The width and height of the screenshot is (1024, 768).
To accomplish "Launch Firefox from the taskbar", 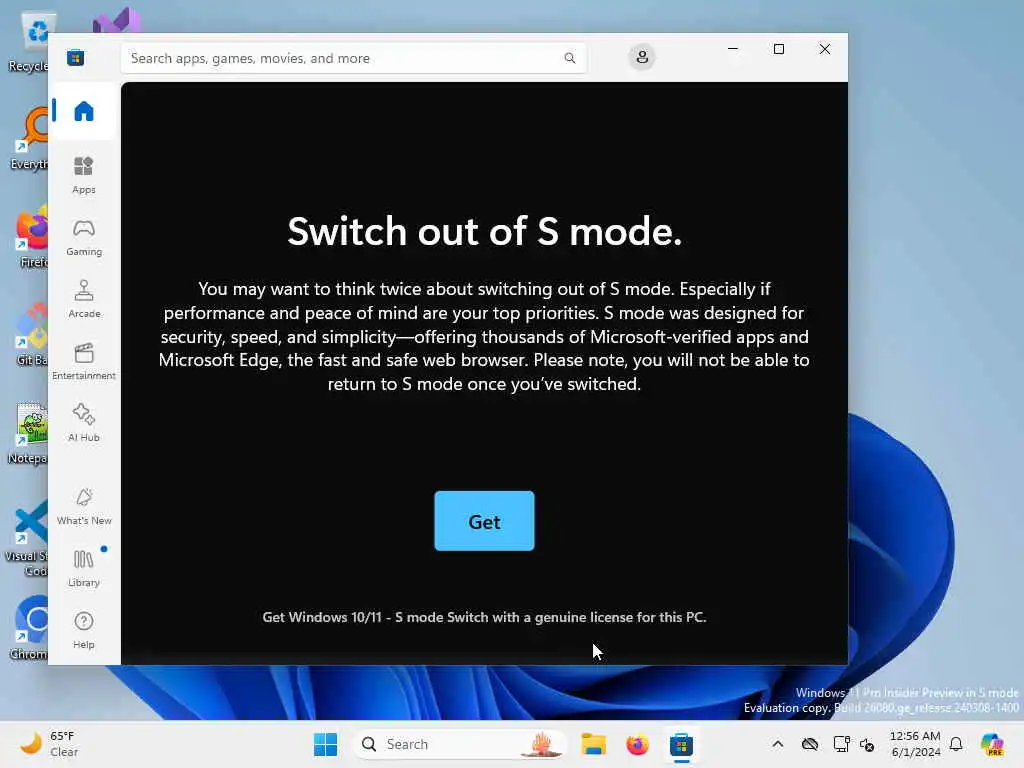I will [x=637, y=744].
